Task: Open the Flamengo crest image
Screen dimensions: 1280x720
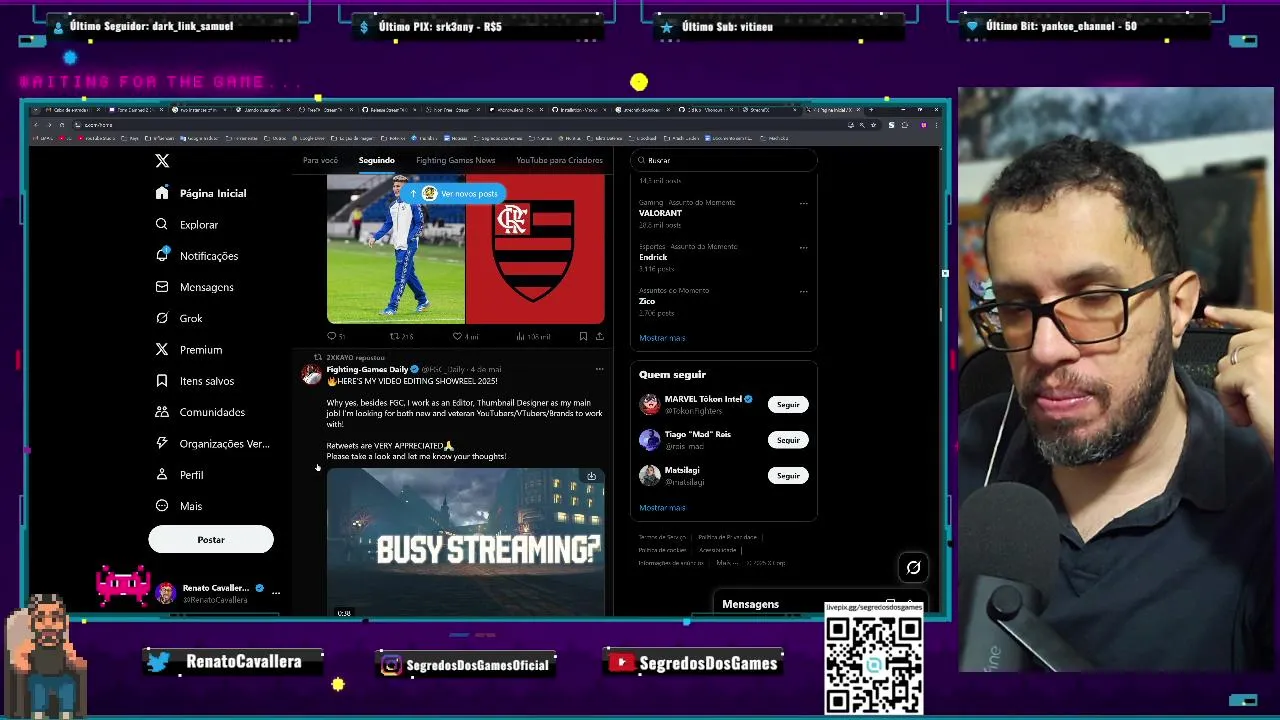Action: [x=535, y=250]
